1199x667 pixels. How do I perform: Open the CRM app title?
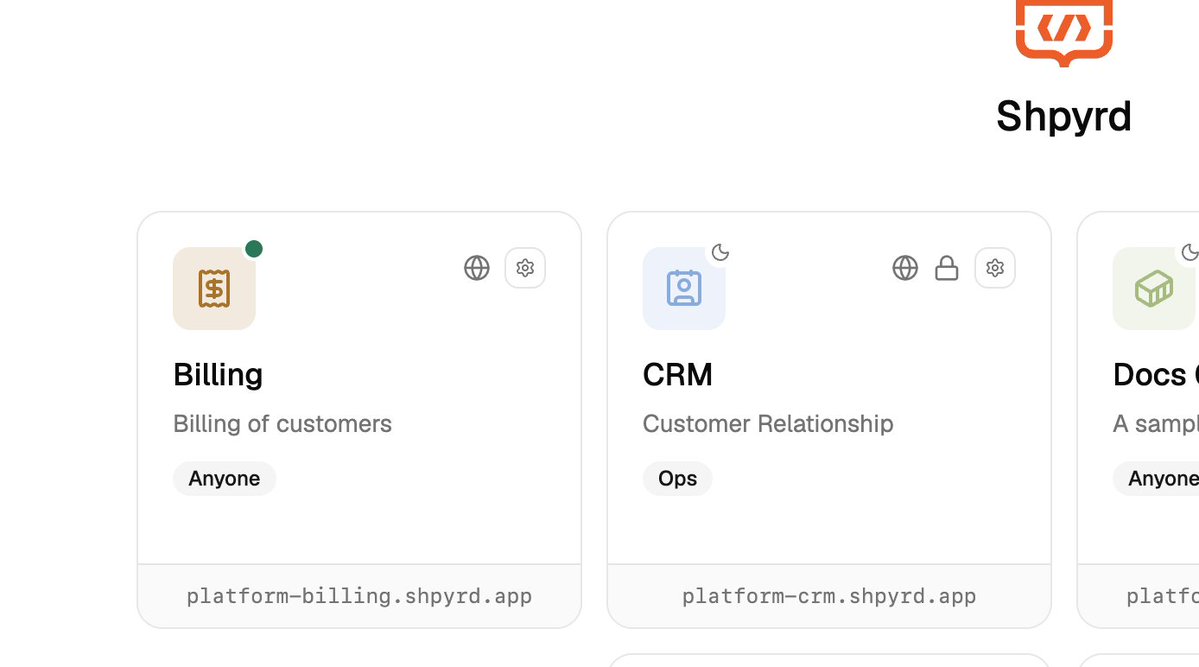click(677, 375)
